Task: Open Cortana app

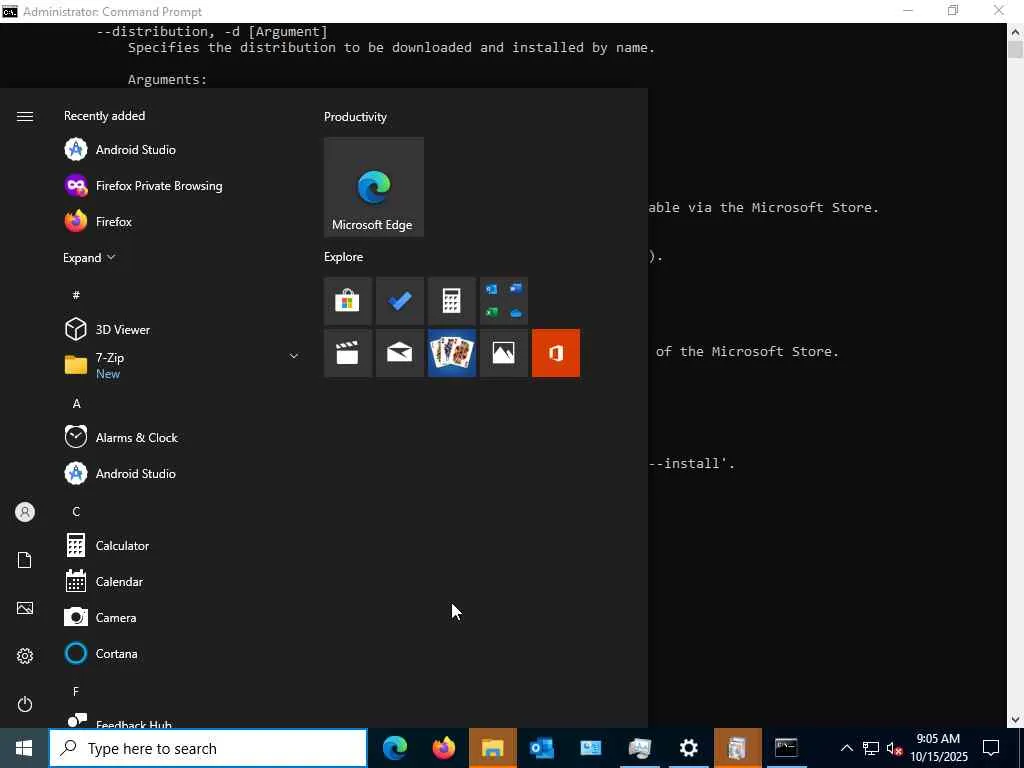Action: coord(182,653)
